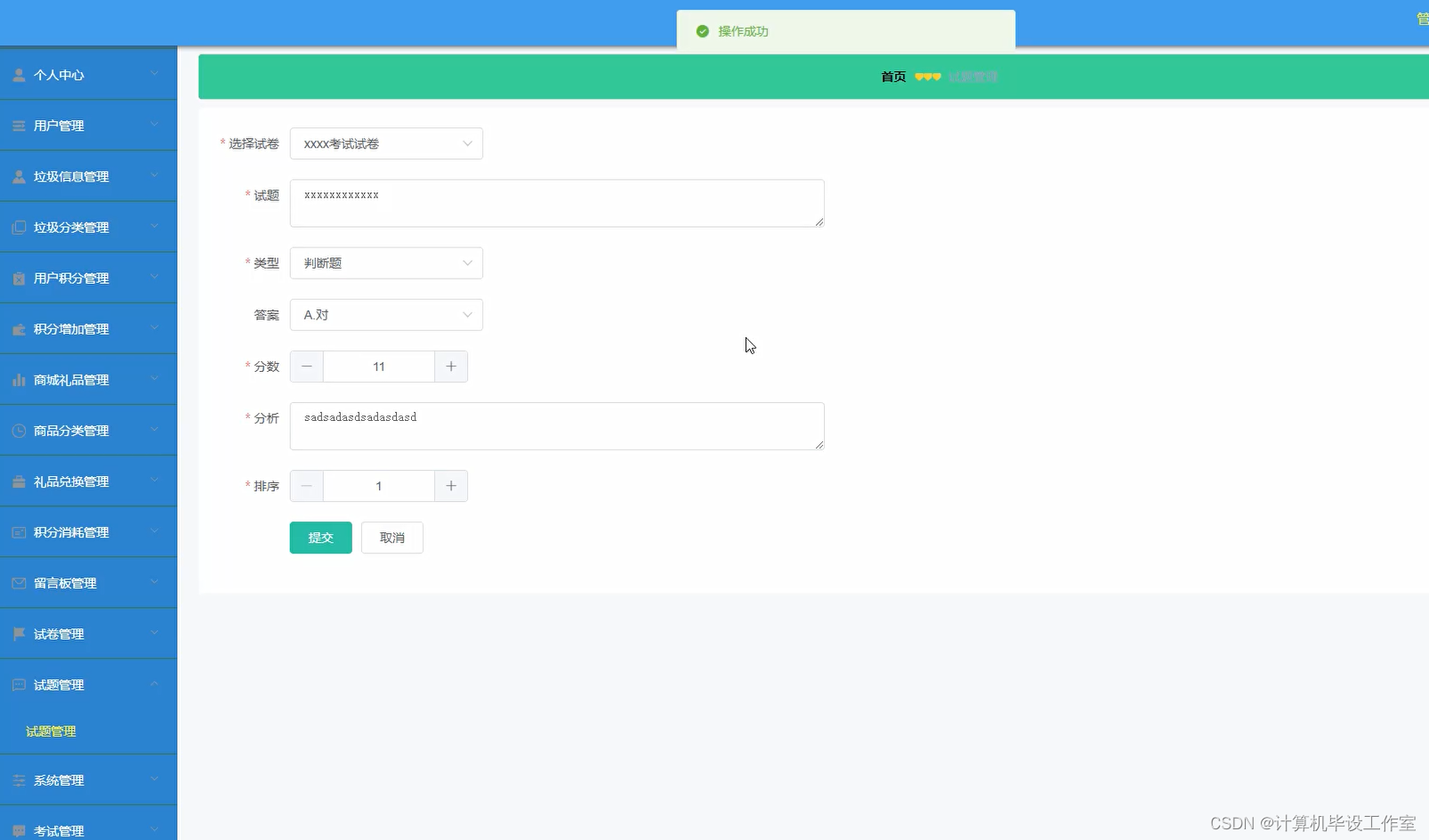Expand the 垃圾分类管理 menu chevron

pyautogui.click(x=154, y=226)
